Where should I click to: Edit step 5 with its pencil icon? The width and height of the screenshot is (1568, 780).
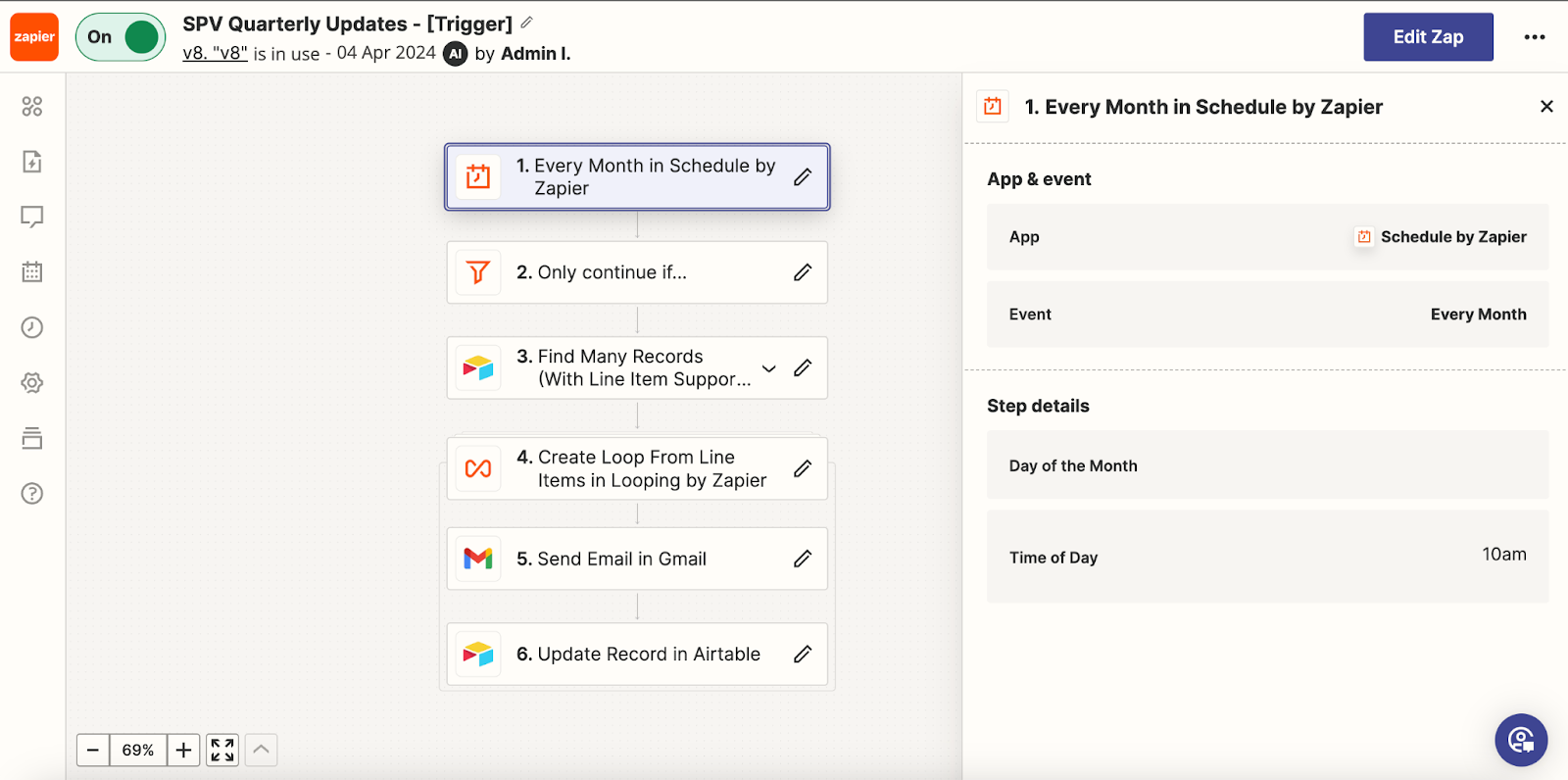tap(803, 559)
